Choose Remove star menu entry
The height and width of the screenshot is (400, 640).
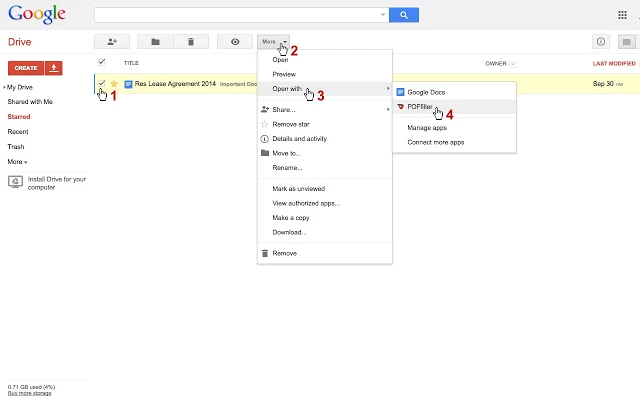pyautogui.click(x=325, y=124)
